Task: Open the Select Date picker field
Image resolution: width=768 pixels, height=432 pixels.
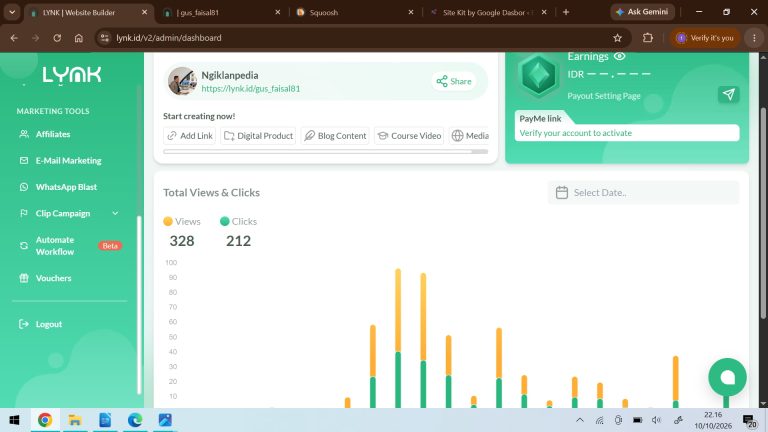Action: click(x=643, y=192)
